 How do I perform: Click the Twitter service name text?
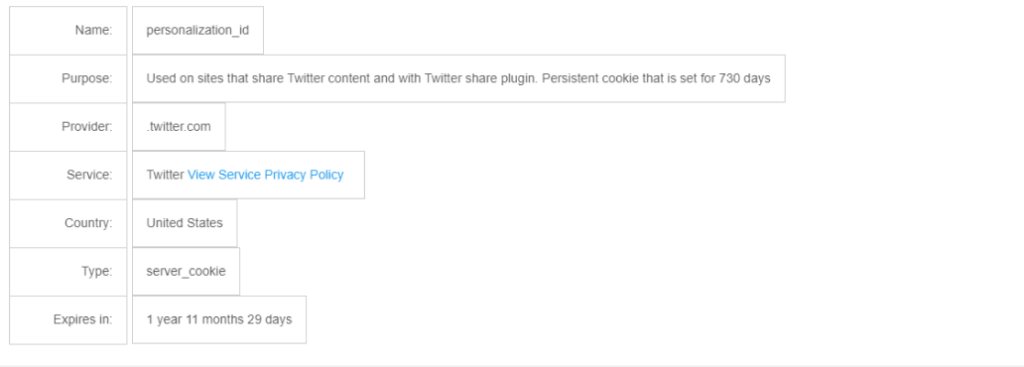tap(165, 175)
